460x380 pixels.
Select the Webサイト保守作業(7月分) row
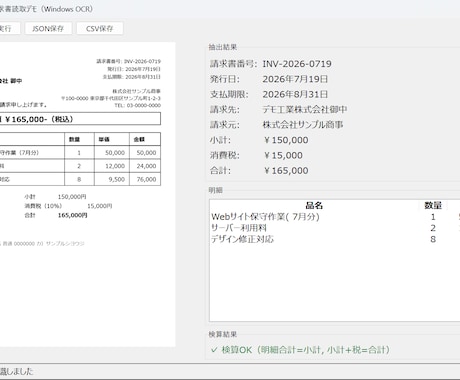pos(335,217)
